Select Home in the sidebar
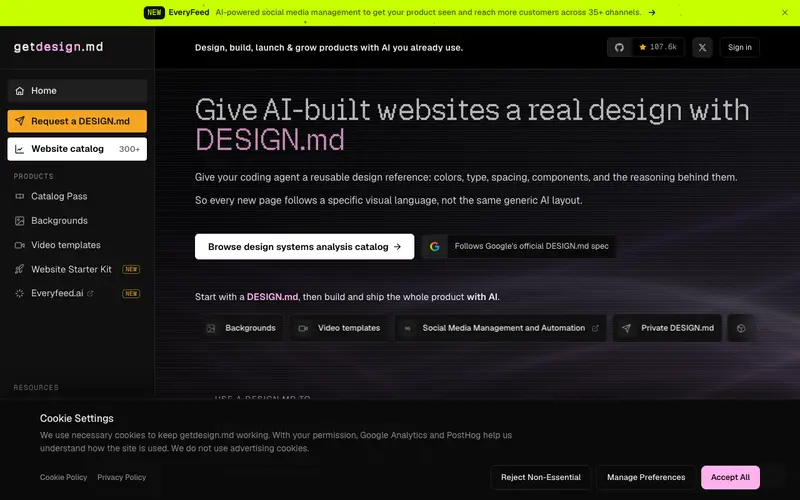This screenshot has height=500, width=800. click(x=77, y=91)
